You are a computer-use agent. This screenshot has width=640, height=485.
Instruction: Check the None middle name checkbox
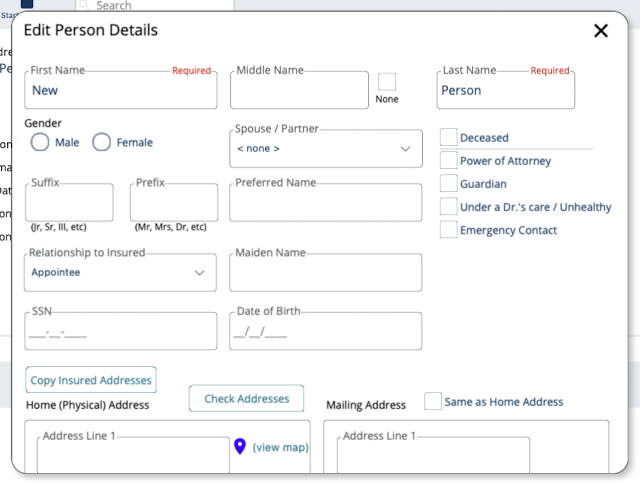pos(387,82)
